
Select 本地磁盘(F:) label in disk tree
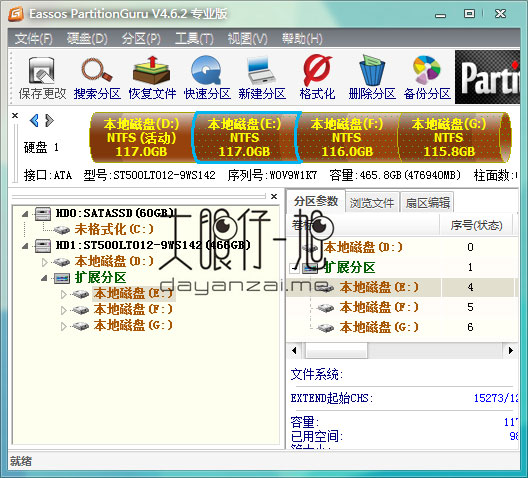point(133,309)
